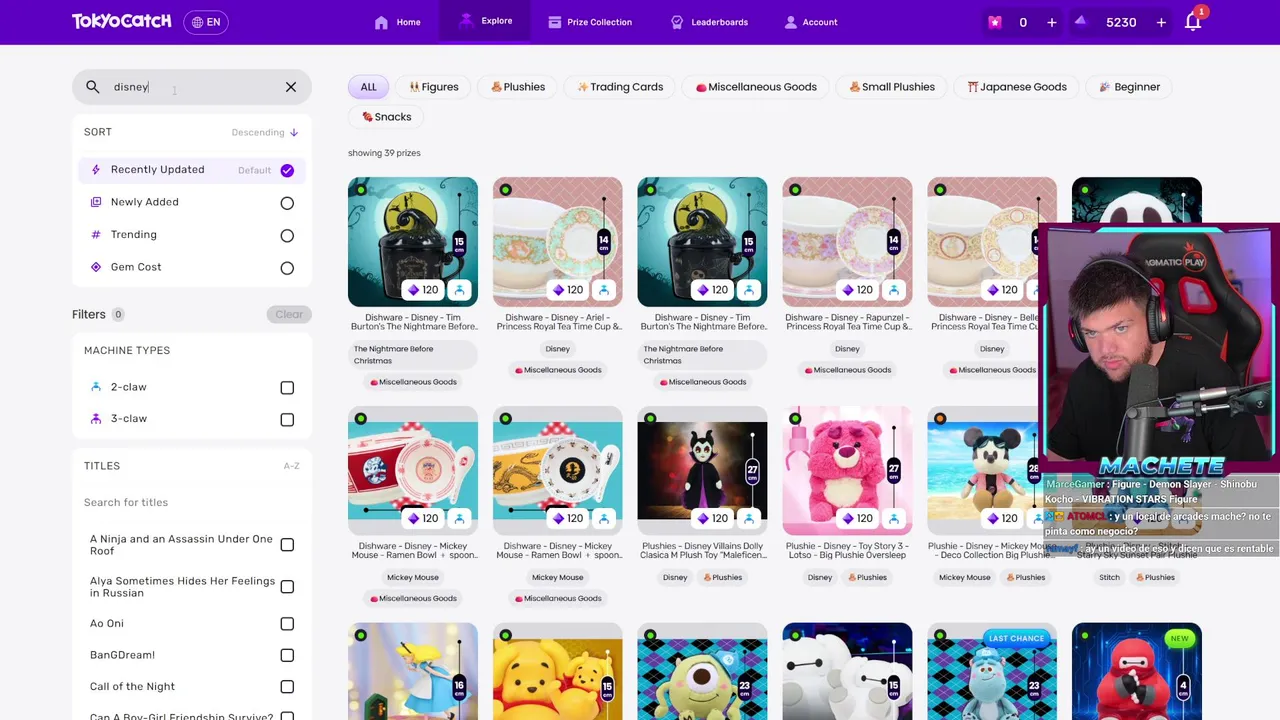Open Ariel Princess Royal Tea Cup thumbnail
This screenshot has width=1280, height=720.
[558, 242]
